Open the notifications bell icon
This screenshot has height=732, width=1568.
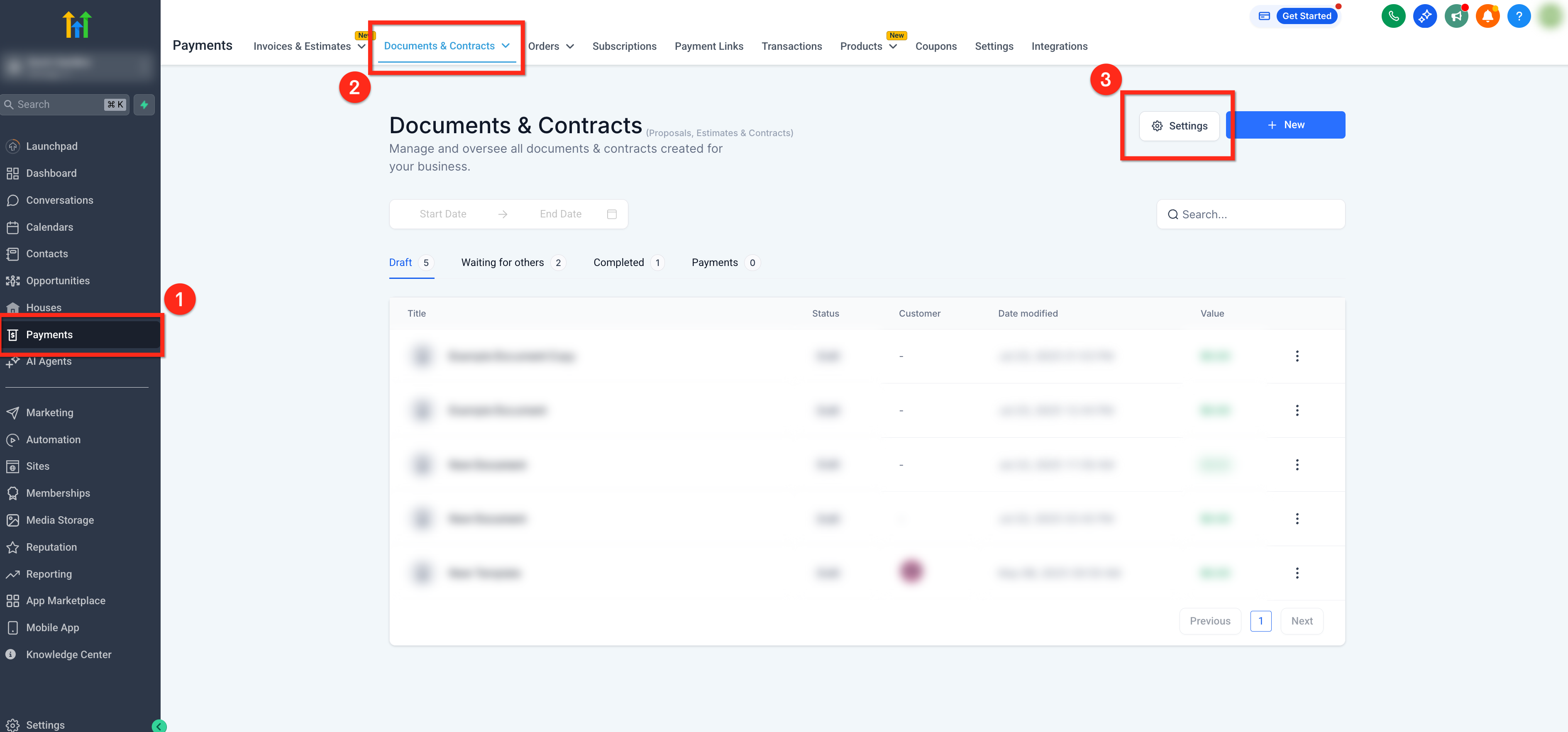click(1487, 17)
